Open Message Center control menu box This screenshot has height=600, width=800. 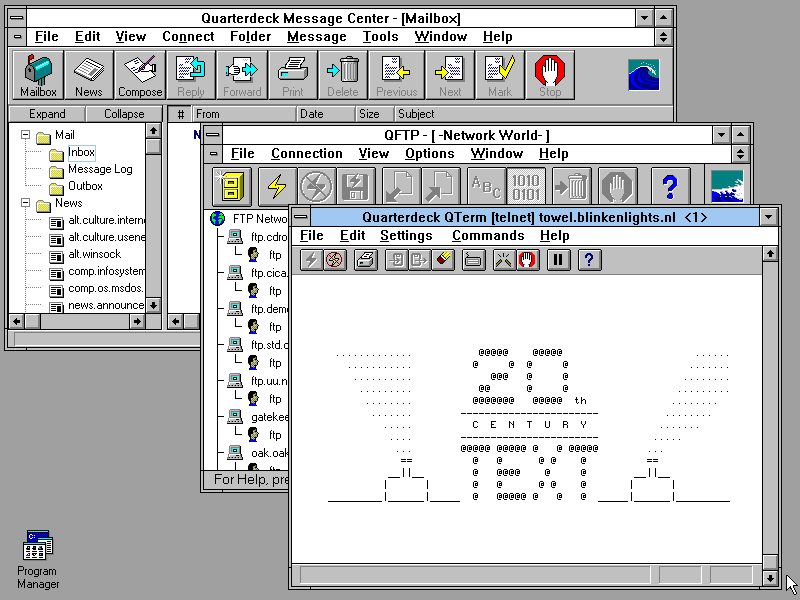pyautogui.click(x=17, y=18)
